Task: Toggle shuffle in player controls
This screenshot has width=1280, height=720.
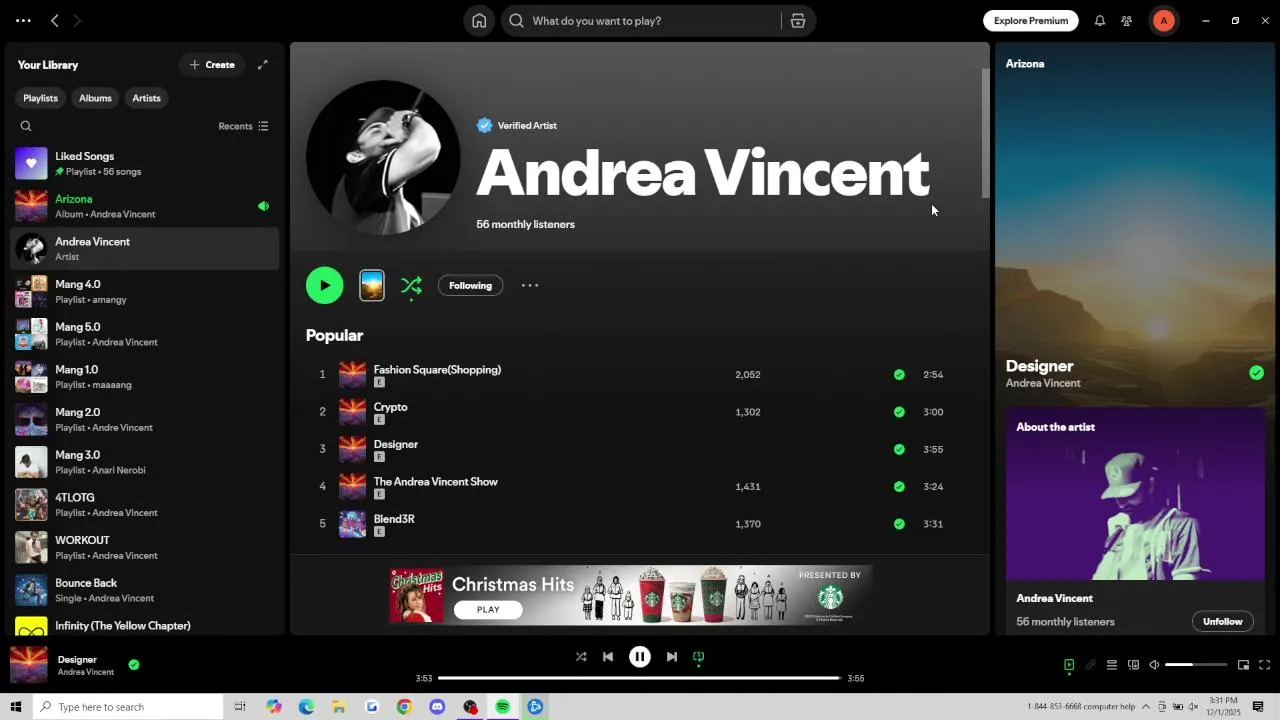Action: [581, 657]
